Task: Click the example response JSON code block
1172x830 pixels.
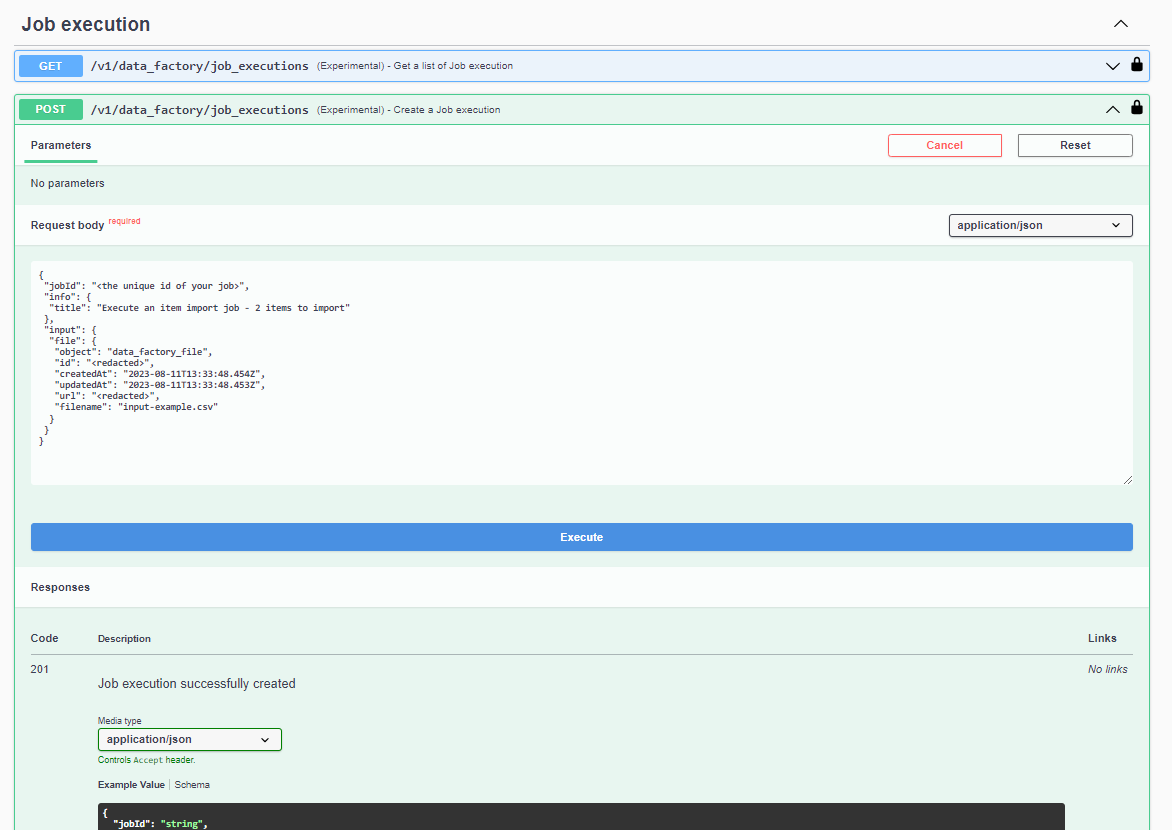Action: [580, 817]
